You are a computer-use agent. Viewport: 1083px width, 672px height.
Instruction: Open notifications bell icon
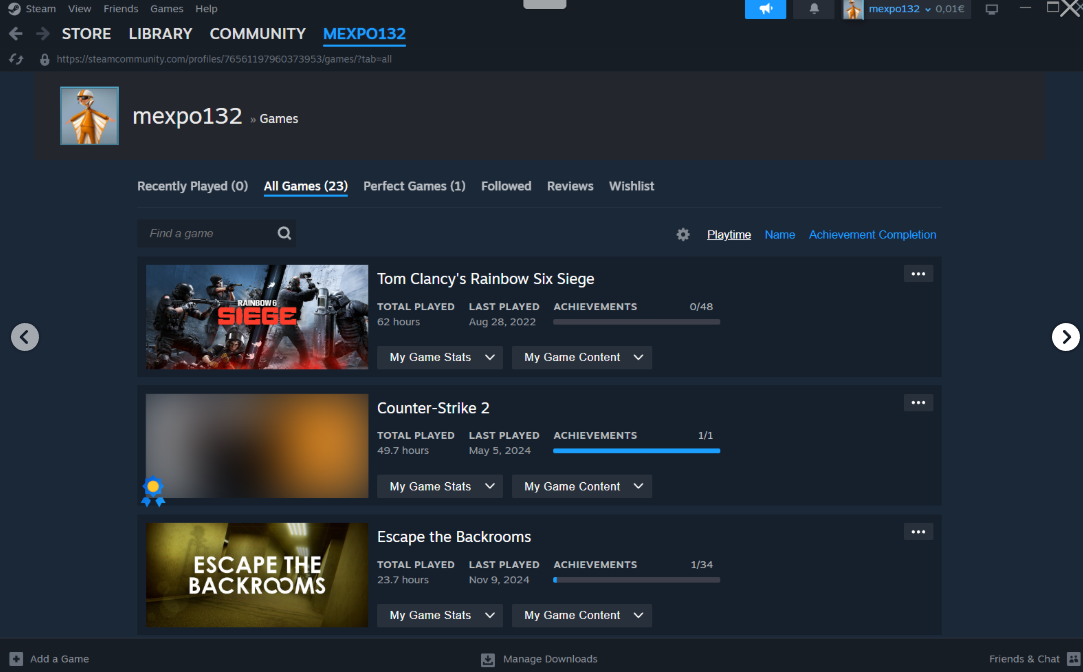(x=814, y=9)
